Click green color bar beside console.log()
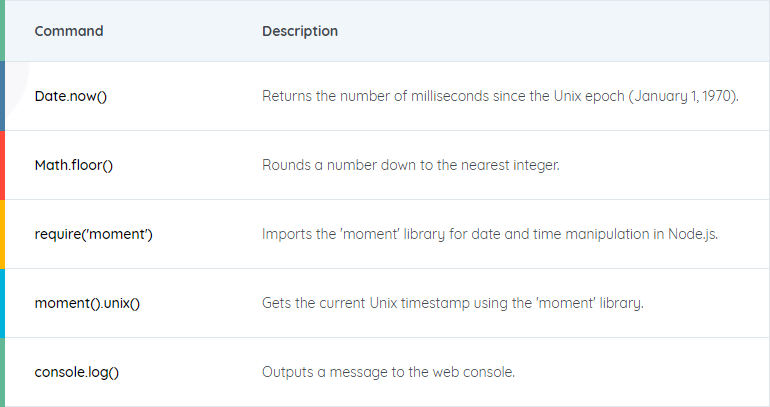This screenshot has height=407, width=770. click(2, 372)
